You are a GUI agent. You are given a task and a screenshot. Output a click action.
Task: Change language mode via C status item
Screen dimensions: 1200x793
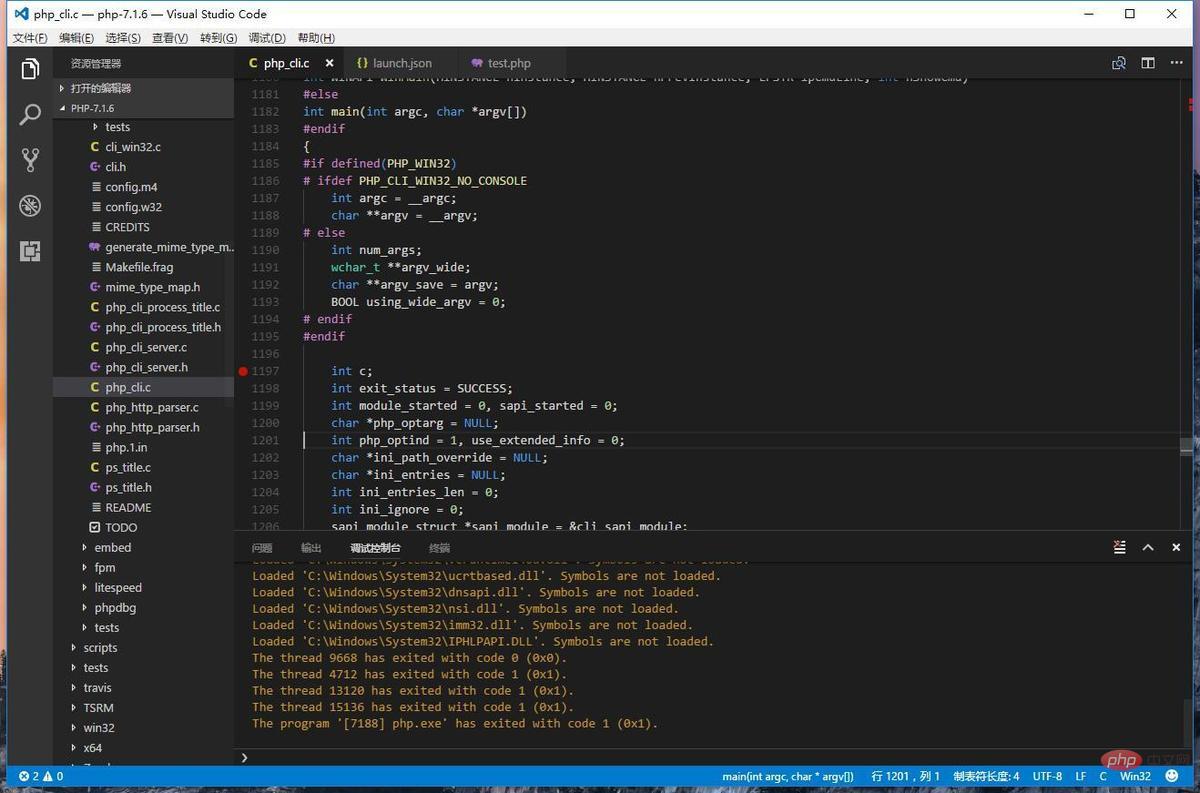(x=1104, y=776)
